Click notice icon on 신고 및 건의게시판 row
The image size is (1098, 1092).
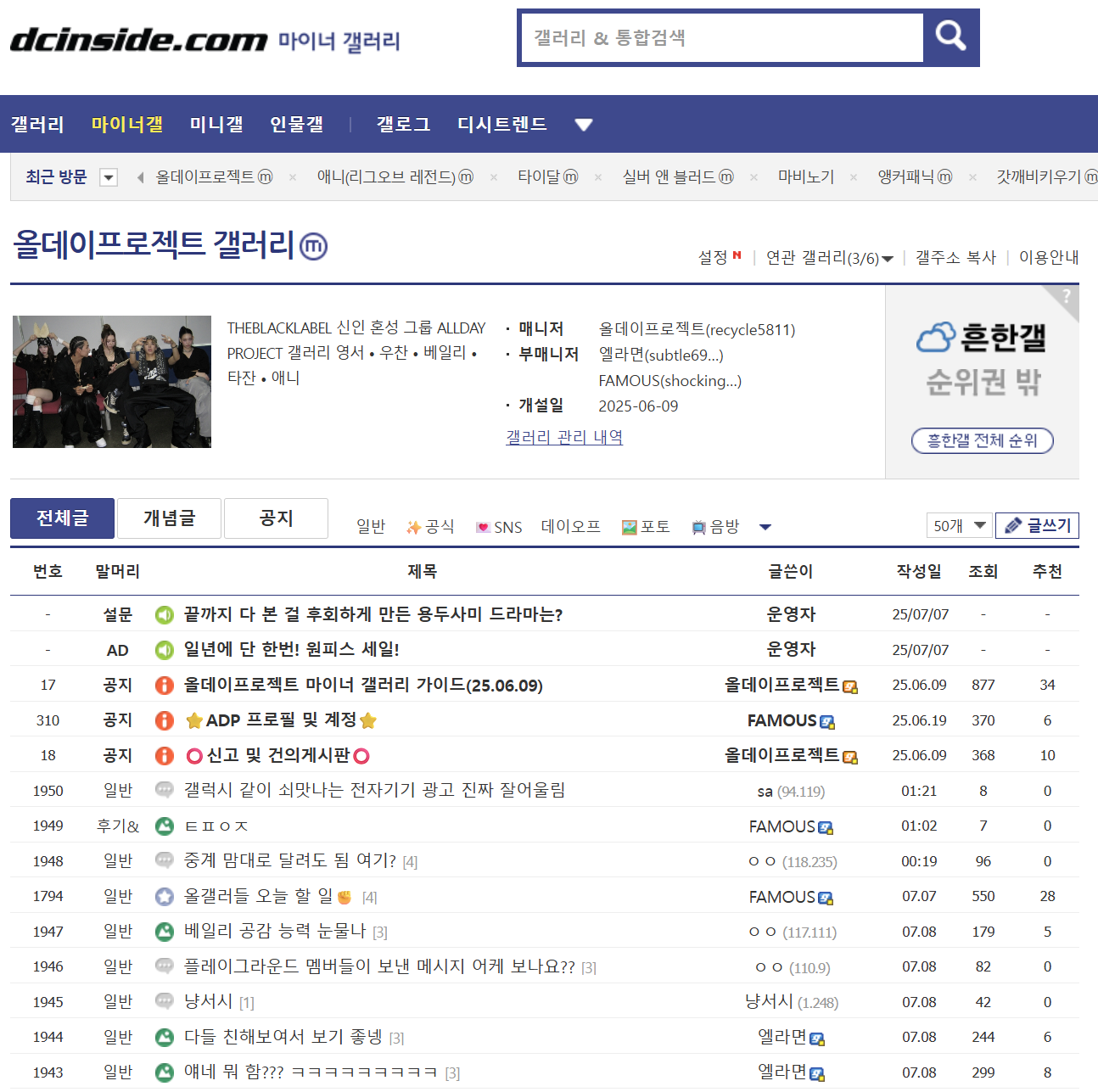pyautogui.click(x=165, y=756)
